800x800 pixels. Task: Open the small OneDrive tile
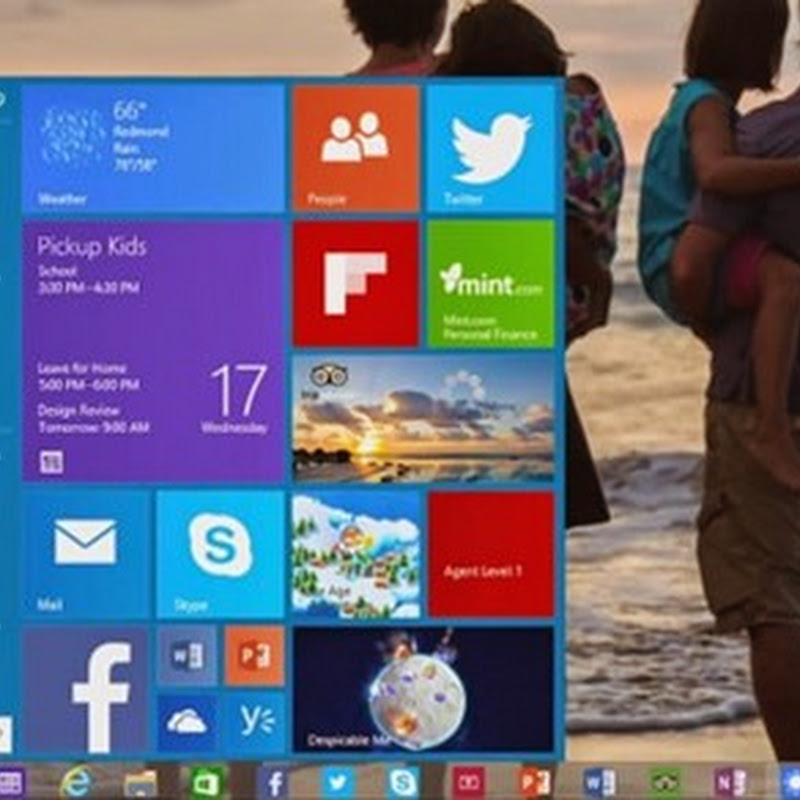tap(187, 723)
